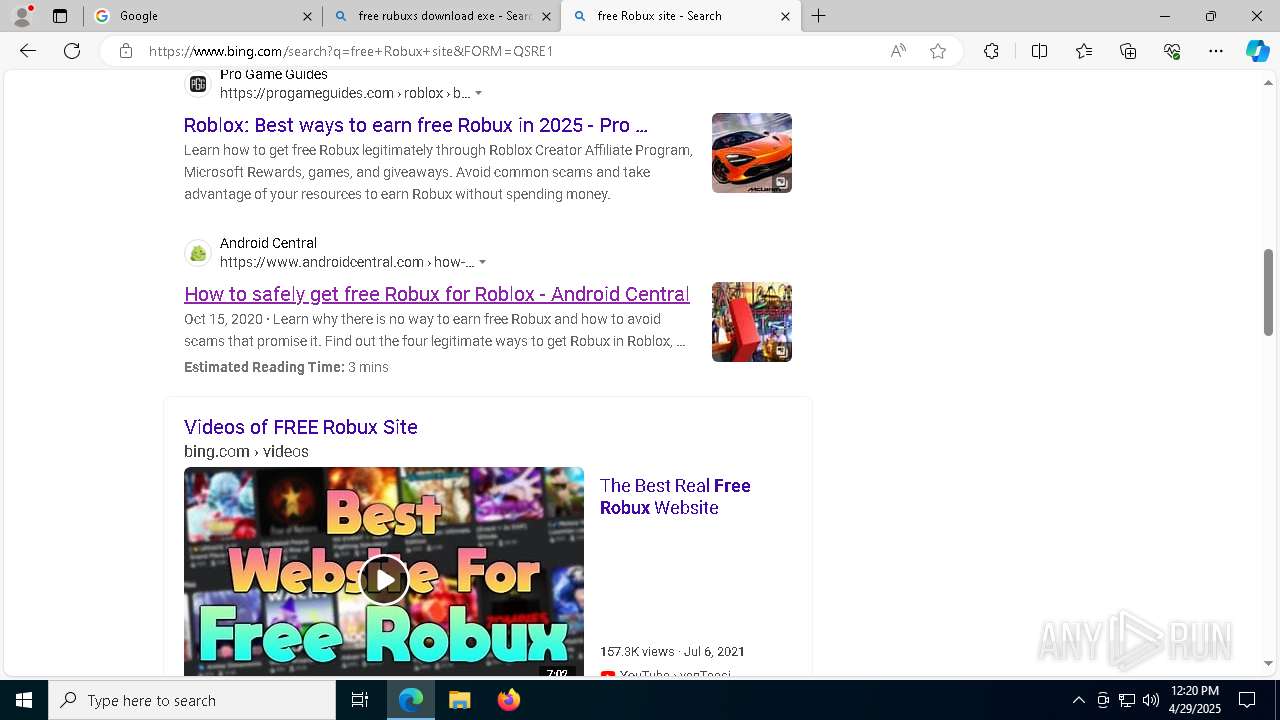Open How to safely get free Robux link

[x=437, y=294]
